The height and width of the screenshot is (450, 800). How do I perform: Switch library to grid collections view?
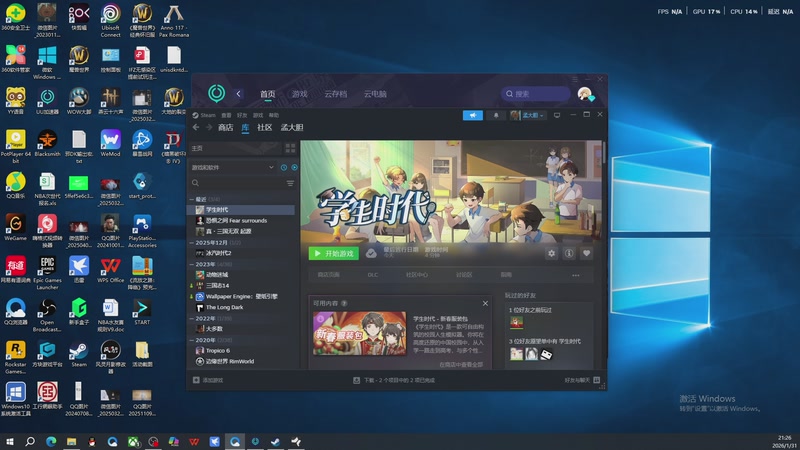tap(290, 148)
